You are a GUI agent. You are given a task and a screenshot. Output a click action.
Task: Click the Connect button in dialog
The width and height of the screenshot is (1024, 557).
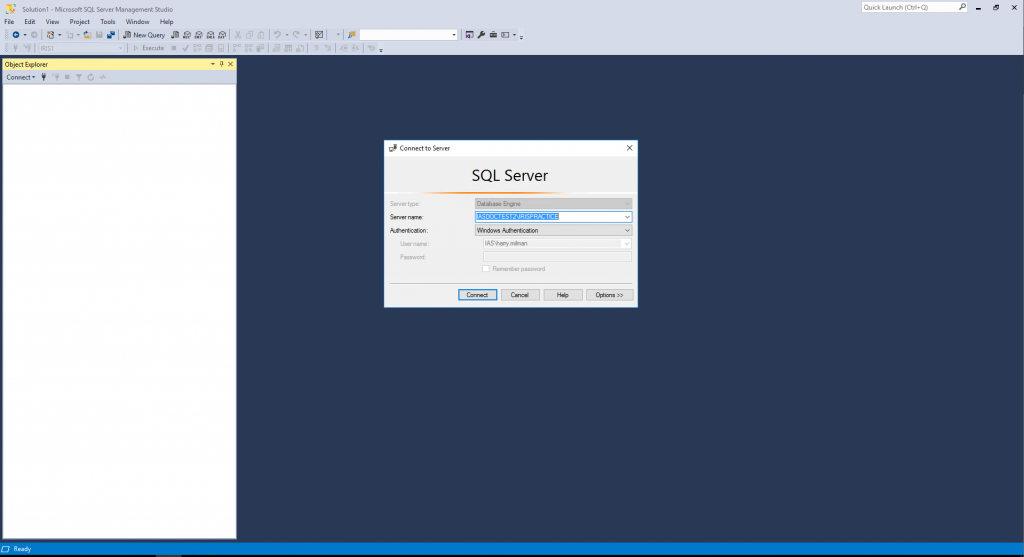(477, 295)
